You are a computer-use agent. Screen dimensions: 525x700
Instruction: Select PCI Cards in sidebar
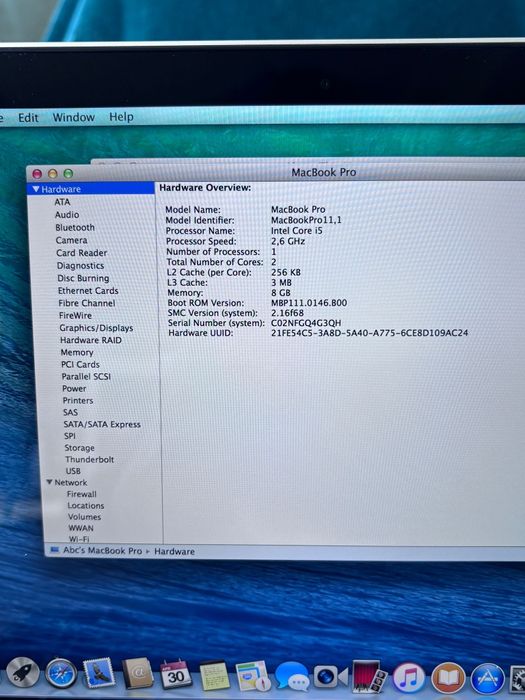click(80, 364)
